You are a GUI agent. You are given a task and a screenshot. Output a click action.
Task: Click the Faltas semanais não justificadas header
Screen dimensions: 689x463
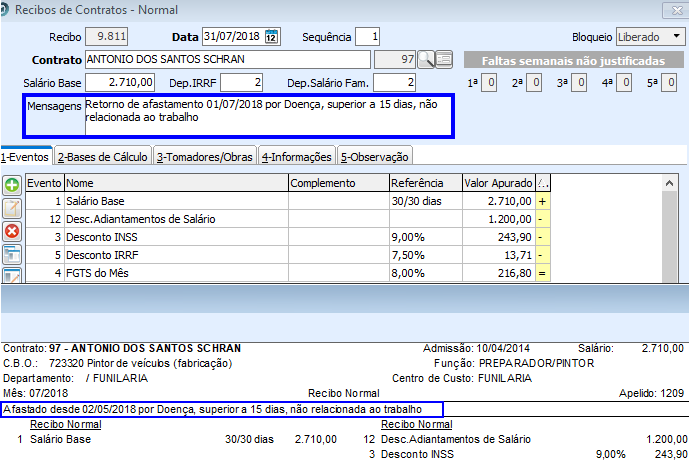[x=573, y=61]
